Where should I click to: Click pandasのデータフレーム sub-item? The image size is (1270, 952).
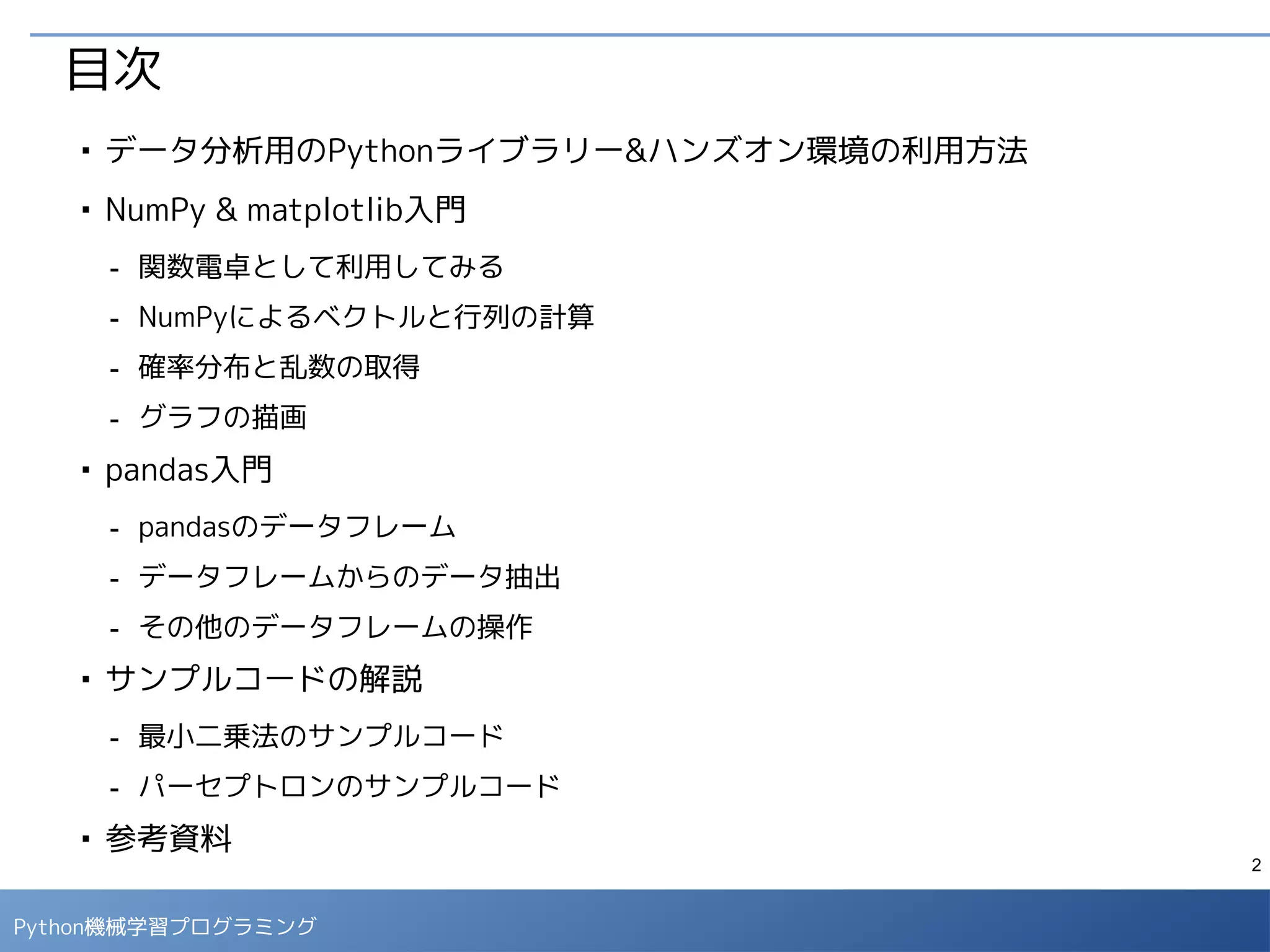296,527
